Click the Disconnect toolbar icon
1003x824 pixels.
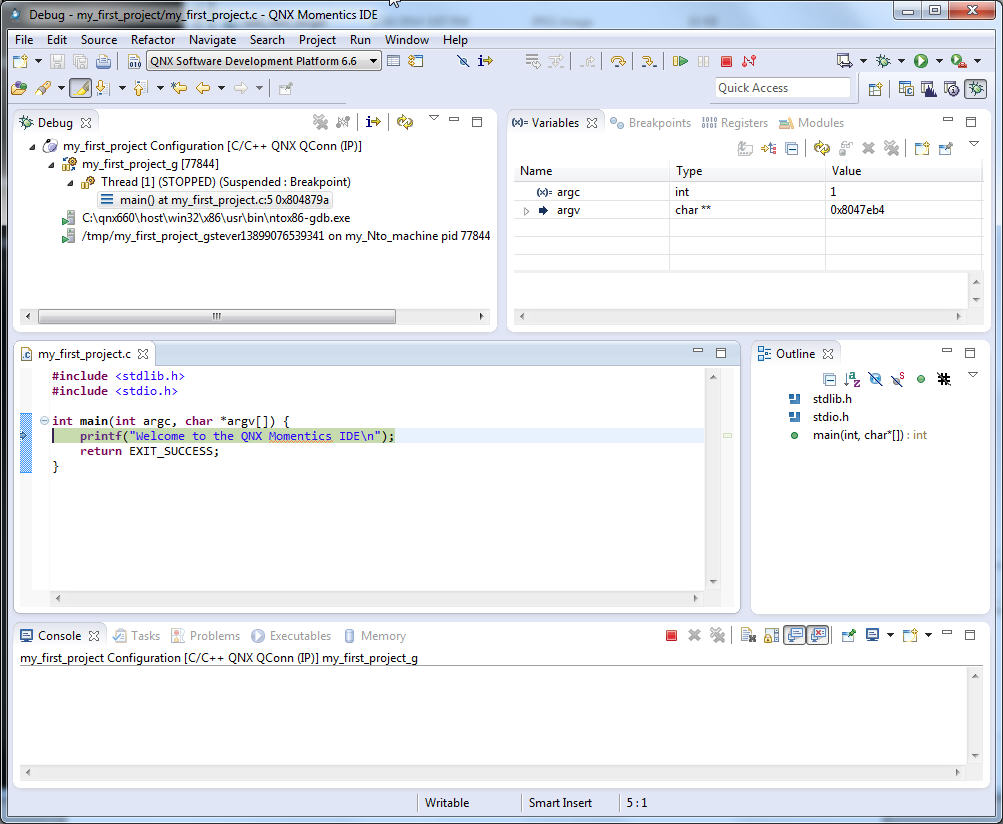748,61
